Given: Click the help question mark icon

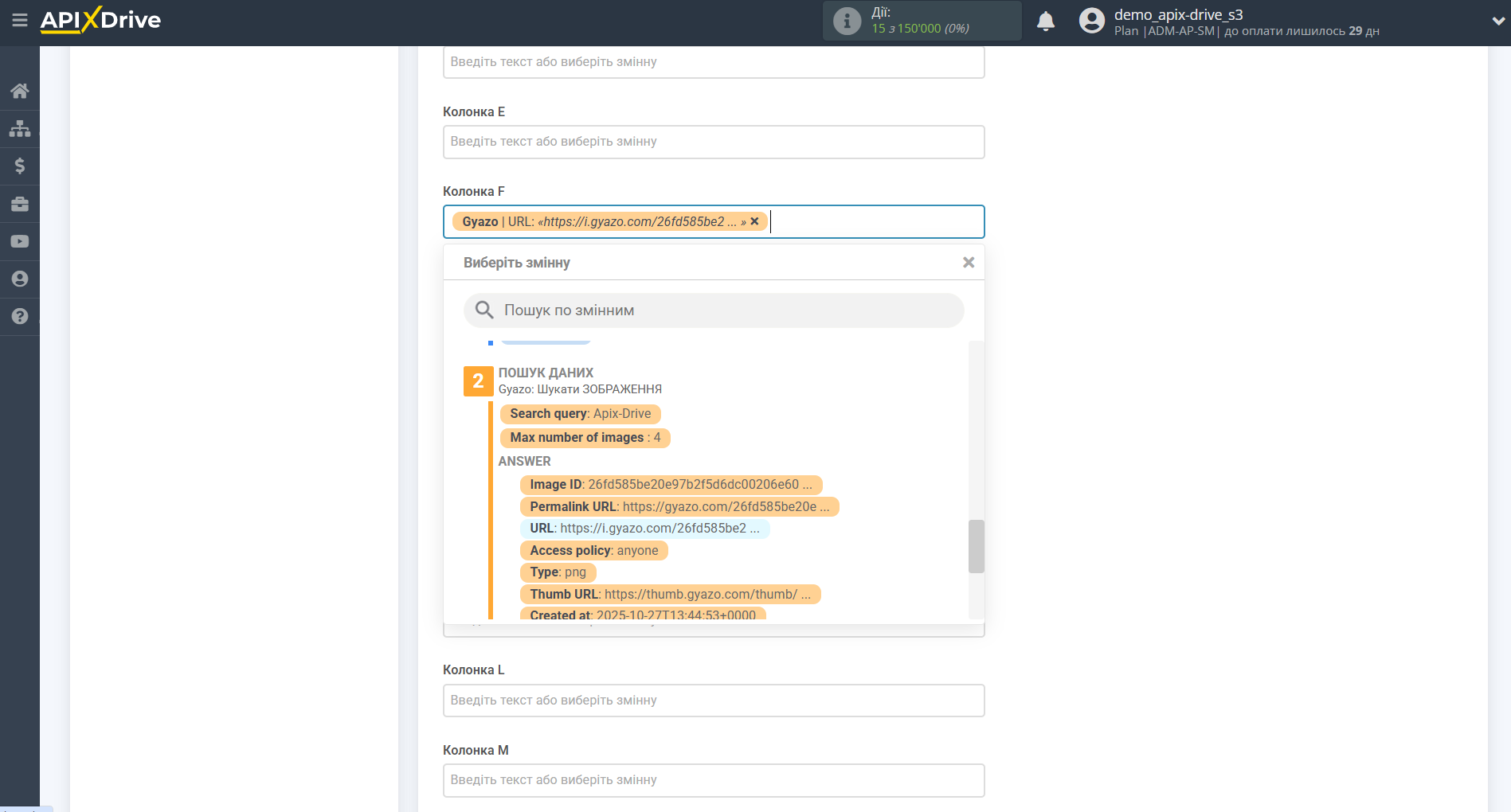Looking at the screenshot, I should 20,316.
